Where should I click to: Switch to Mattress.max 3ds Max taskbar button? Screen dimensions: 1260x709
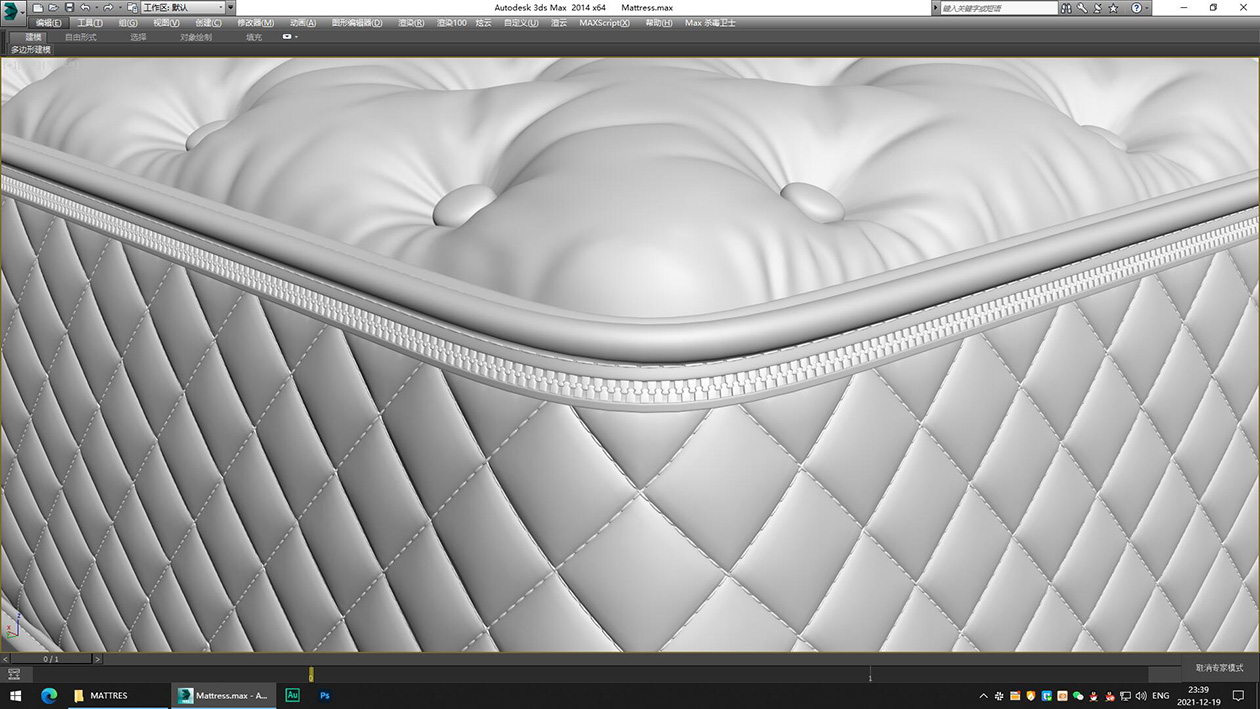(222, 696)
